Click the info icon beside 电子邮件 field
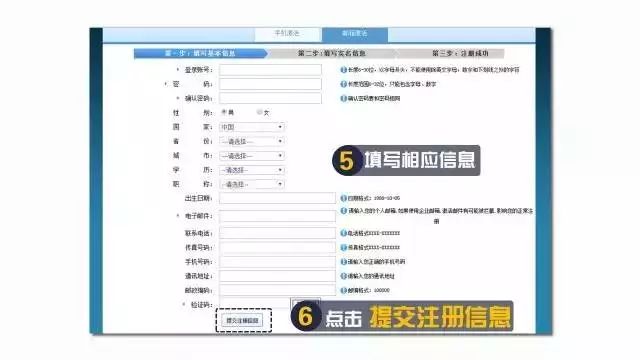 (343, 211)
